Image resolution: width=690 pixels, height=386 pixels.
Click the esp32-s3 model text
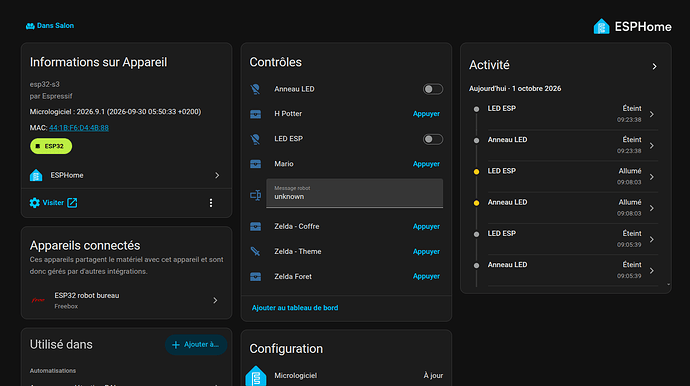tap(44, 84)
